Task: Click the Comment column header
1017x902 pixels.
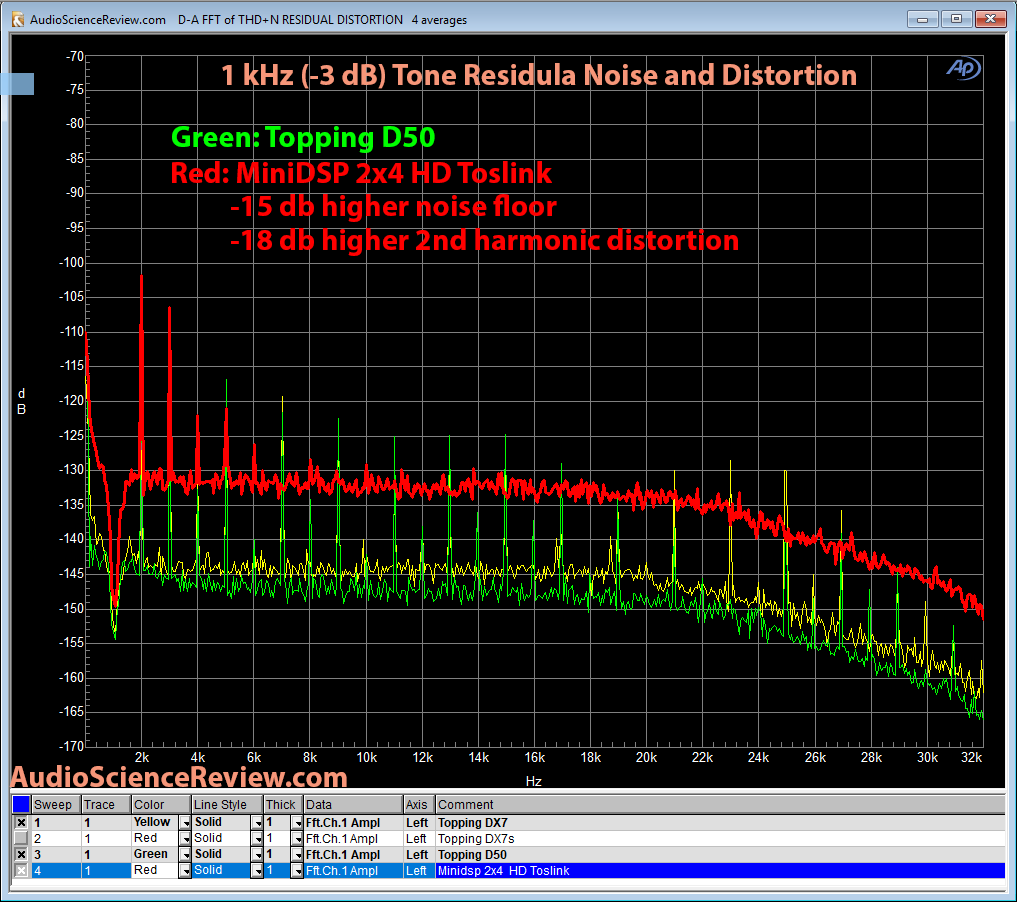Action: click(720, 805)
